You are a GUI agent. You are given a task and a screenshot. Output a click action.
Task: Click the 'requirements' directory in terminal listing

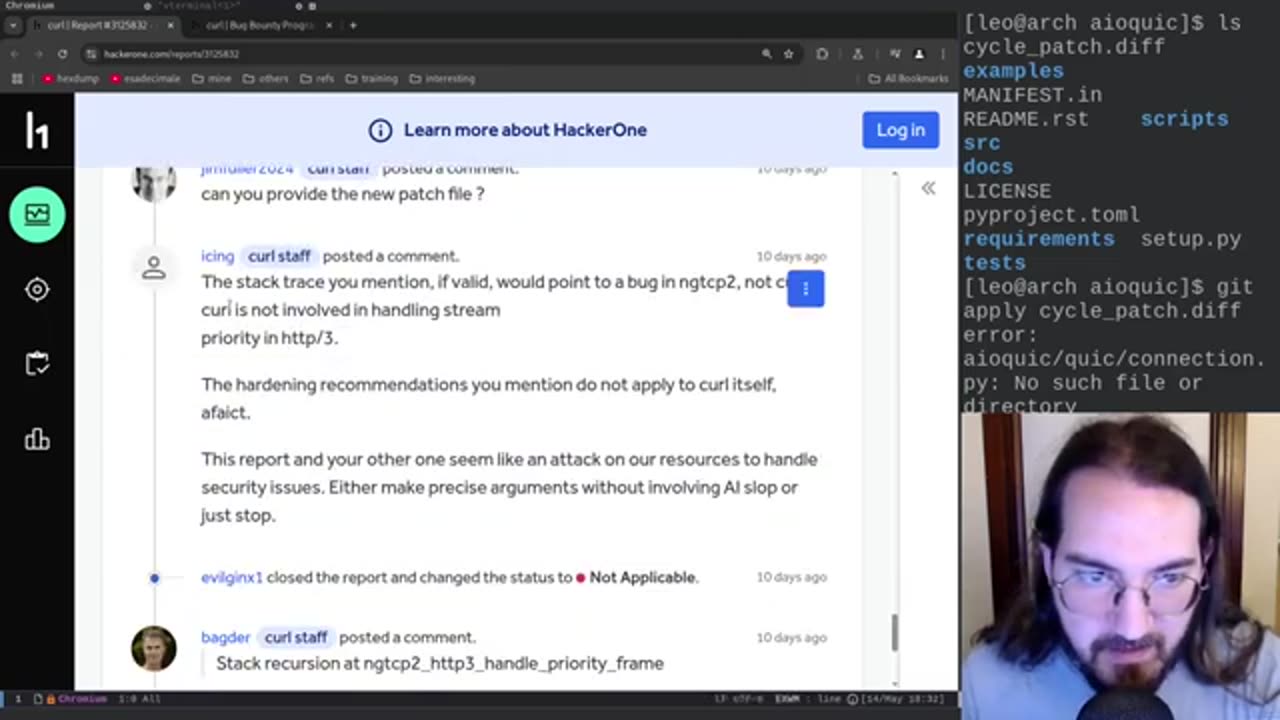click(1039, 239)
